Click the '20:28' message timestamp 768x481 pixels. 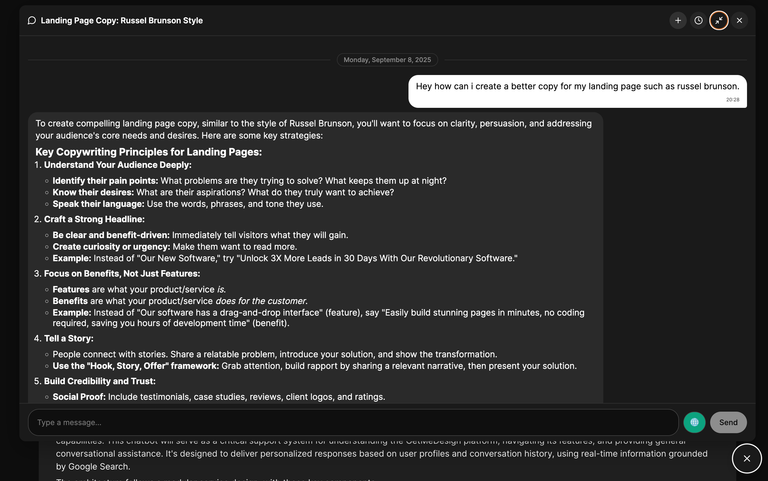732,100
